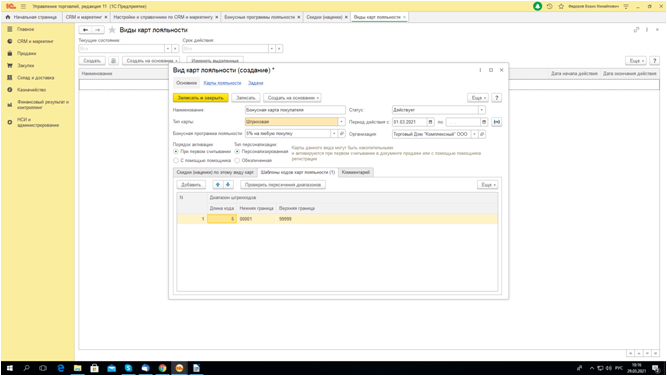This screenshot has height=376, width=667.
Task: Click the Нижняя граница value 00001
Action: coord(246,219)
